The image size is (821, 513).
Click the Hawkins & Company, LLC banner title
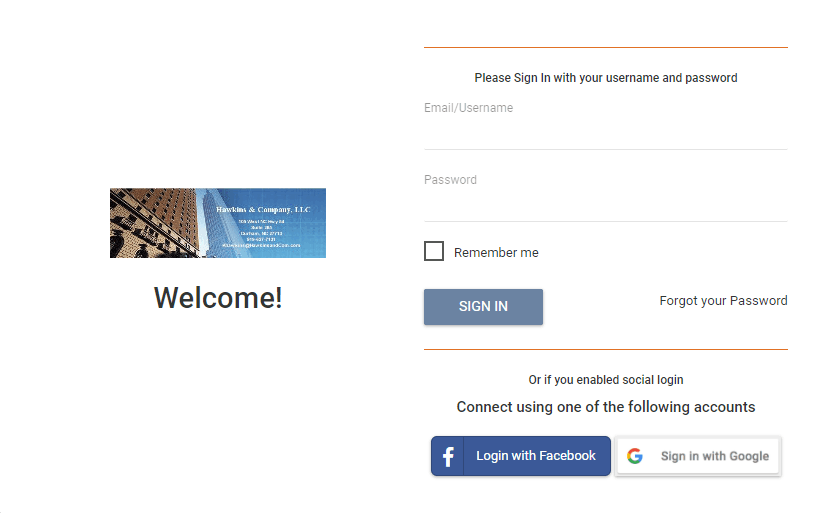[x=264, y=209]
